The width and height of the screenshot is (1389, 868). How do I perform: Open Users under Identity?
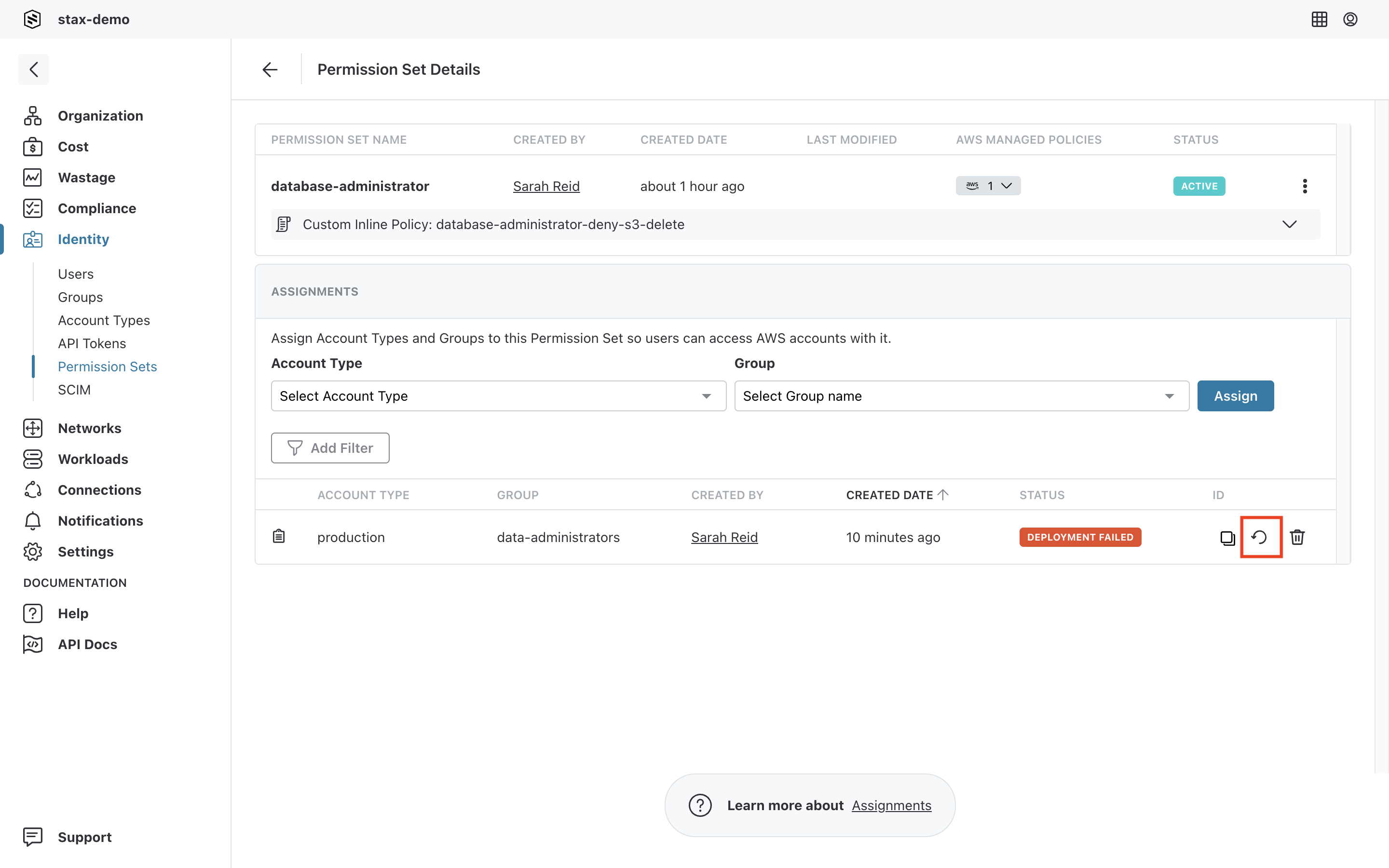[x=76, y=274]
